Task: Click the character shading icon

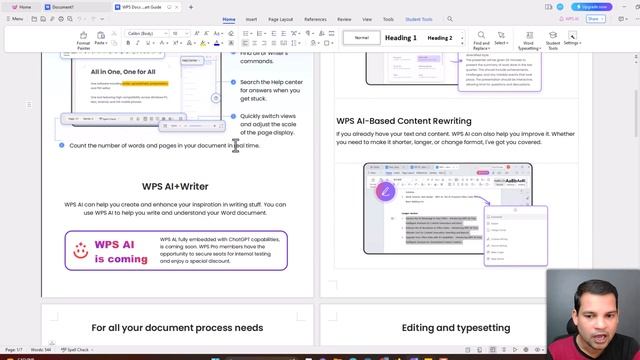Action: click(x=231, y=43)
